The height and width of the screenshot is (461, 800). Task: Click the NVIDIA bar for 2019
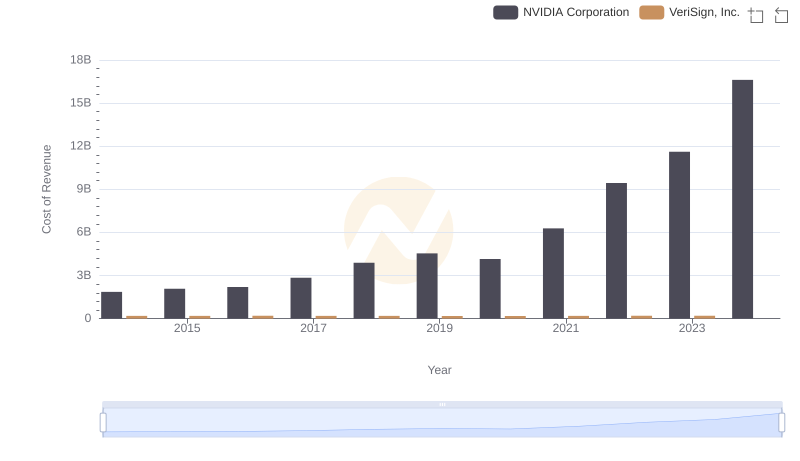click(x=427, y=286)
